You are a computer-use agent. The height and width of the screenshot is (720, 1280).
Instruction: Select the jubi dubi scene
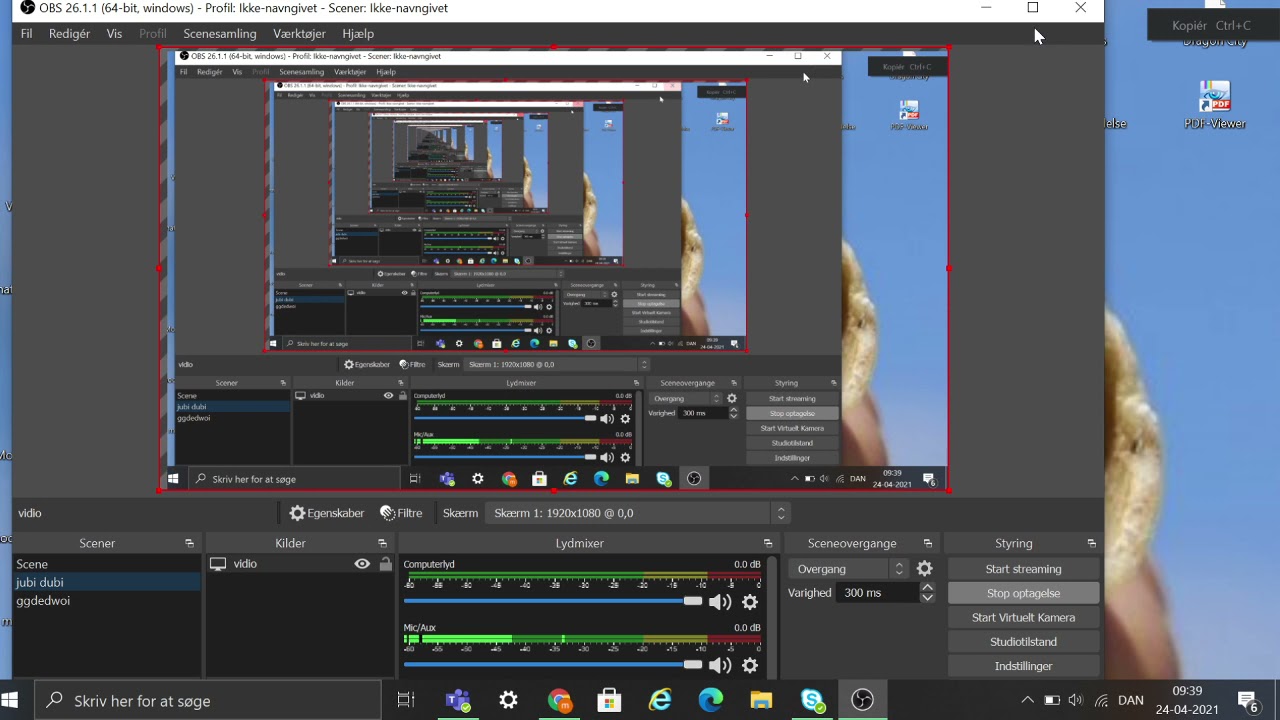107,582
